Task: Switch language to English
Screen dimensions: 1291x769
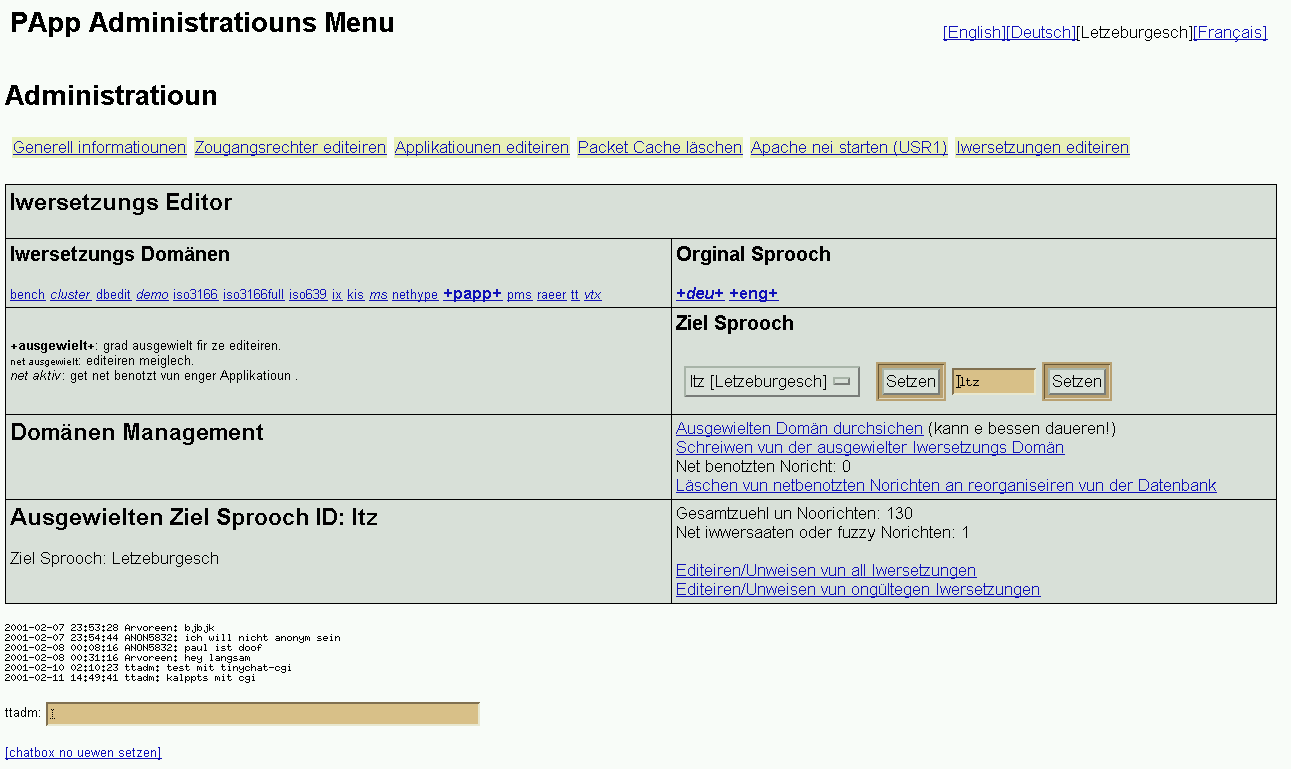Action: [x=974, y=33]
